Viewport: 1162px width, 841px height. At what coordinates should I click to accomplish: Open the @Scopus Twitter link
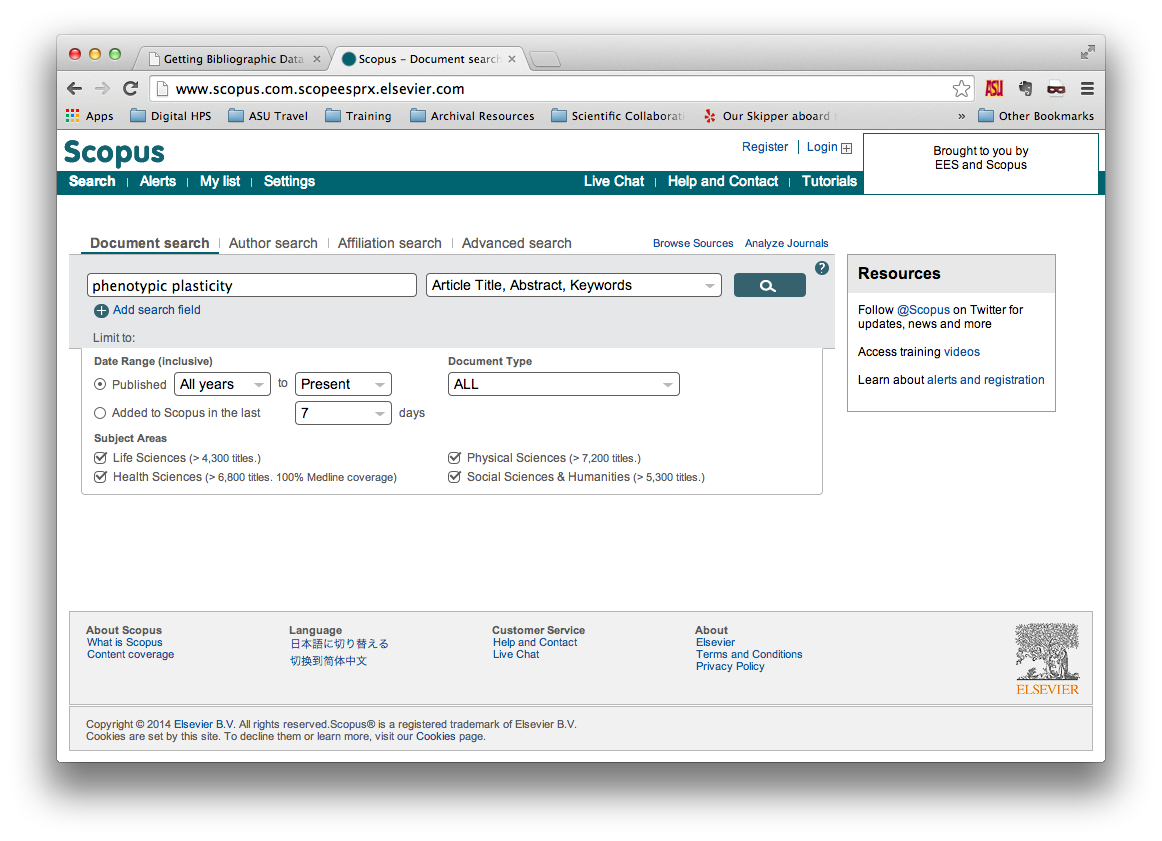(923, 310)
